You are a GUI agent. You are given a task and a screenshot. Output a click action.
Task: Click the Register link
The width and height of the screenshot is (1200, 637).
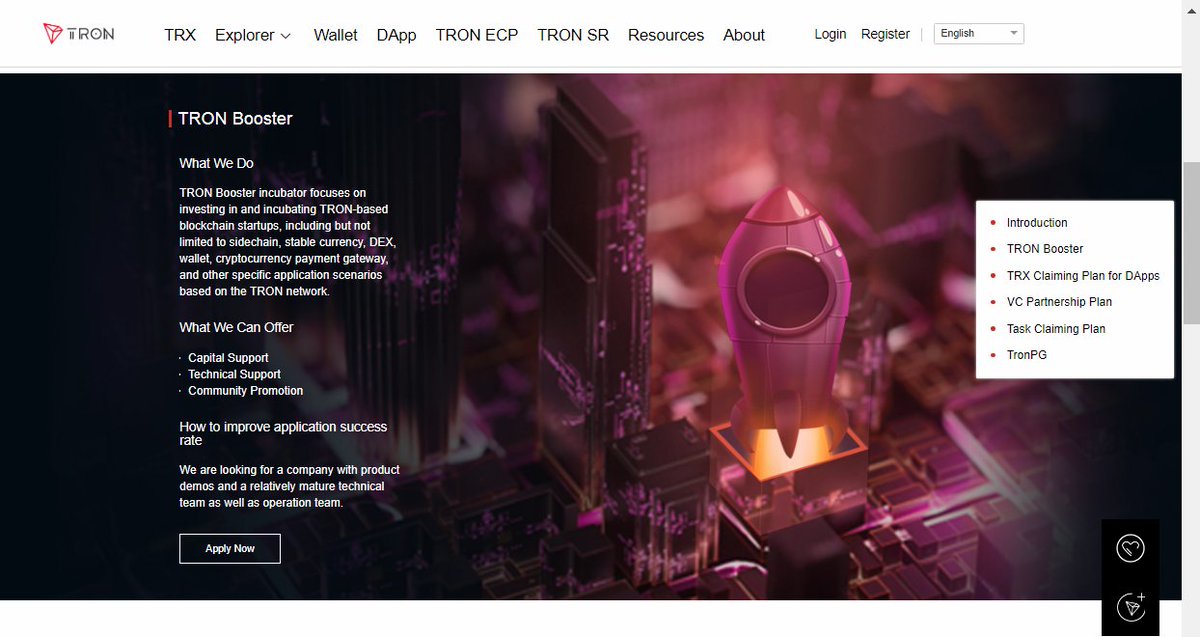coord(885,34)
